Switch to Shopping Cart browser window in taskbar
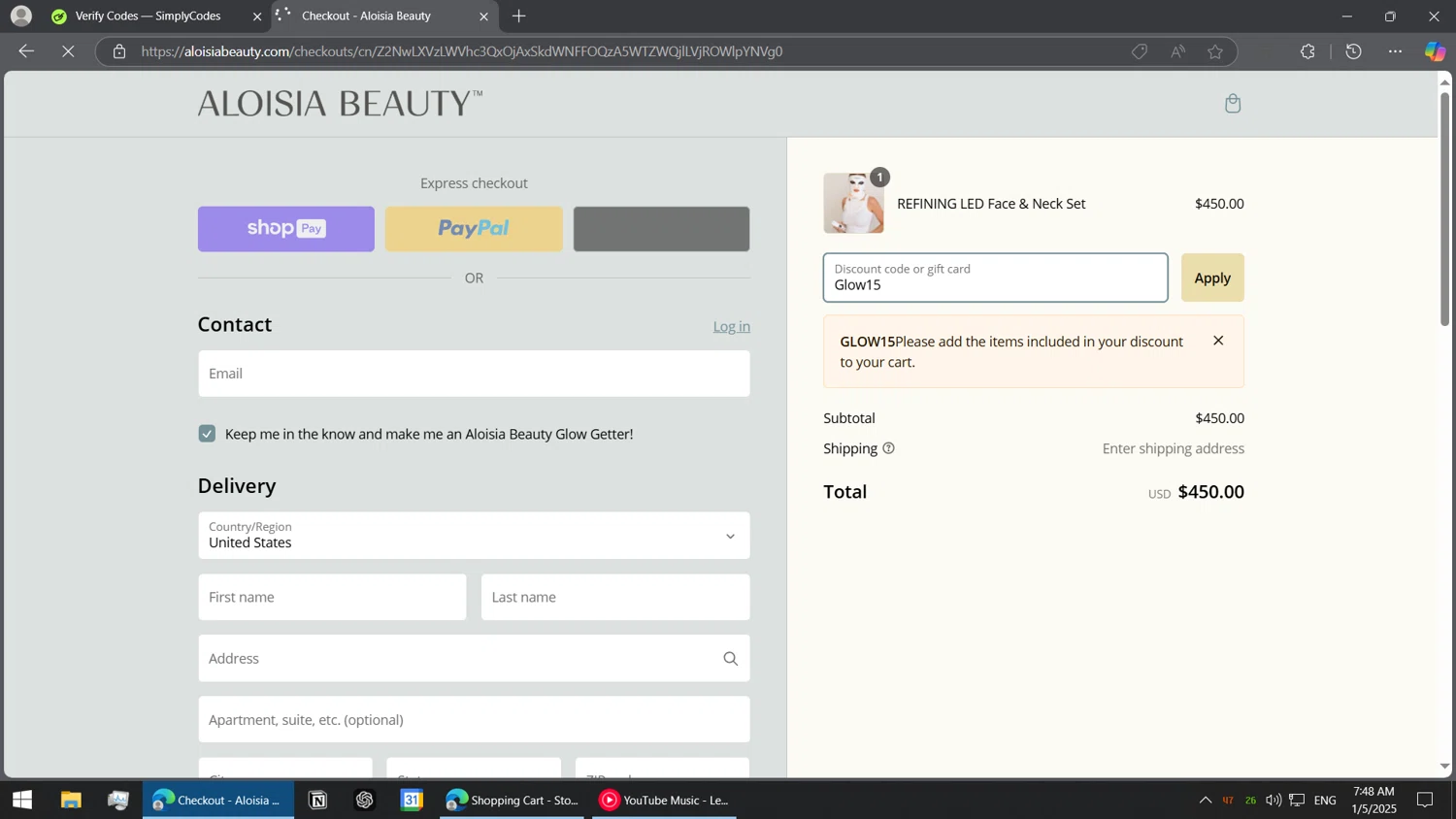Image resolution: width=1456 pixels, height=819 pixels. click(x=512, y=801)
